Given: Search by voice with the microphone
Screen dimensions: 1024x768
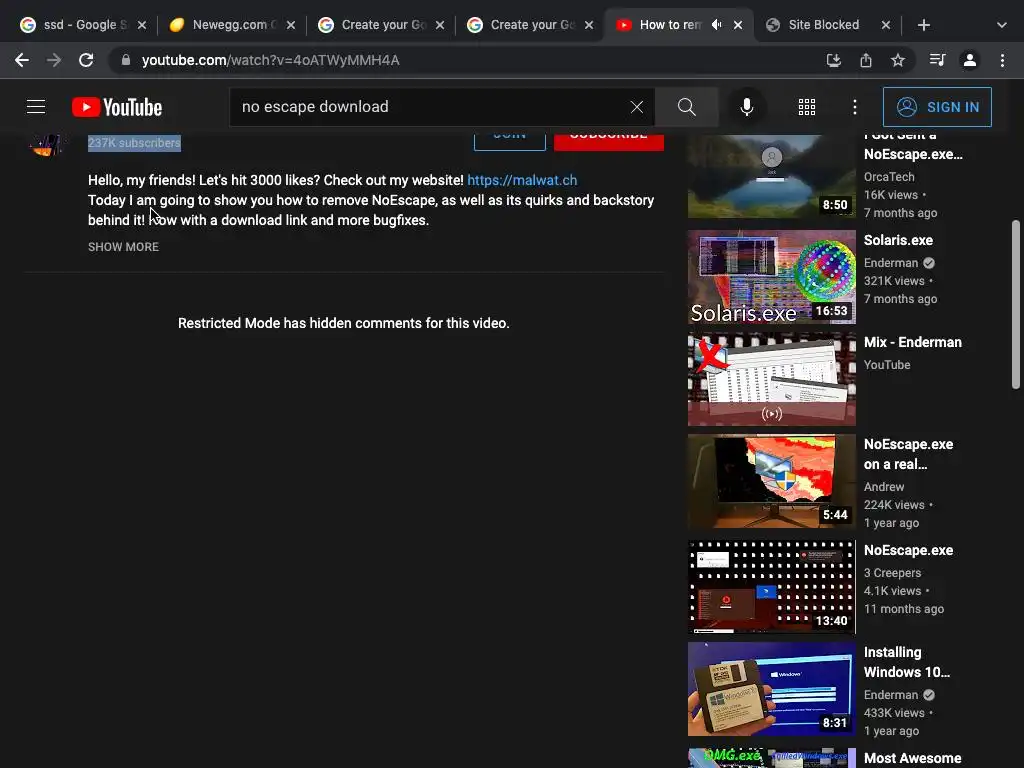Looking at the screenshot, I should click(x=746, y=106).
